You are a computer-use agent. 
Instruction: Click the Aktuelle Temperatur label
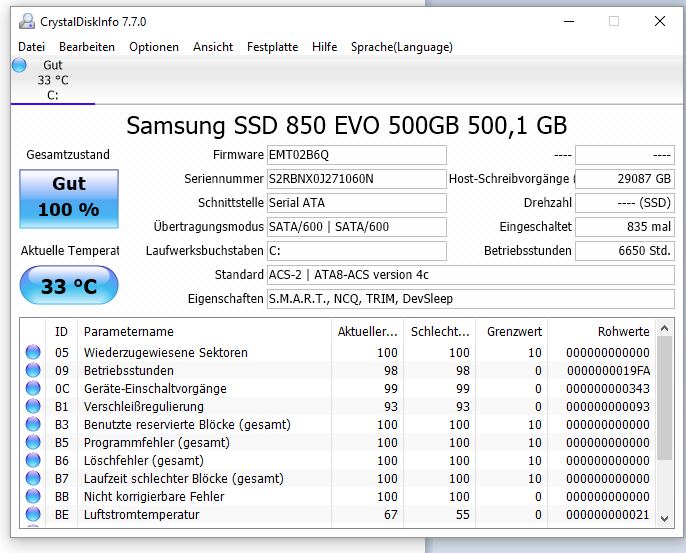(70, 251)
